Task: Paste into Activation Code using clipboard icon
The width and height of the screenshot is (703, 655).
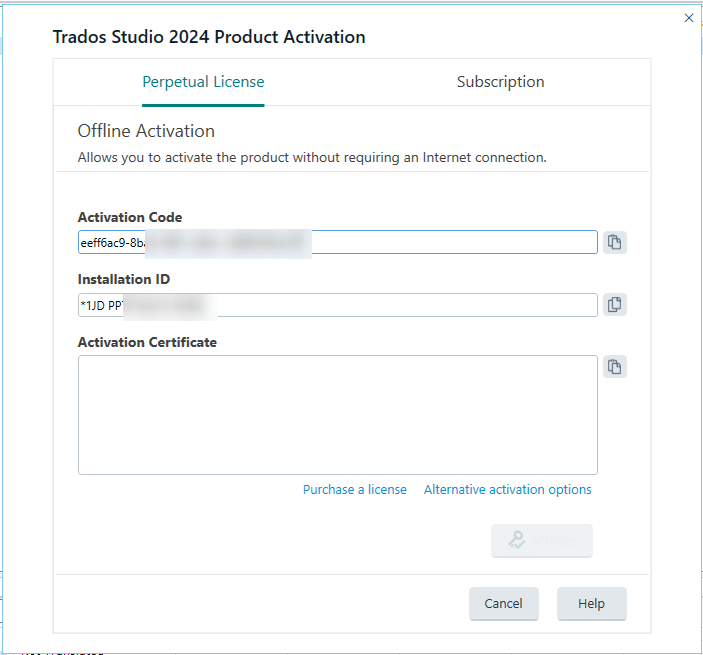Action: click(x=614, y=243)
